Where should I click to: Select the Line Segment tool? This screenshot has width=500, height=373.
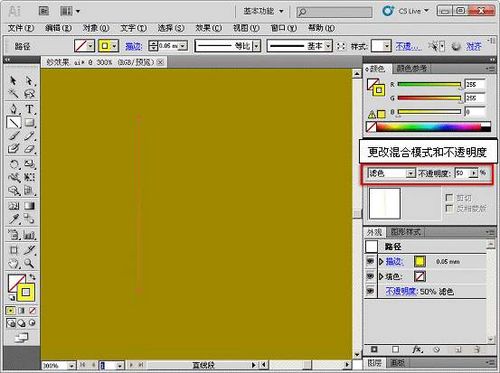(x=14, y=123)
